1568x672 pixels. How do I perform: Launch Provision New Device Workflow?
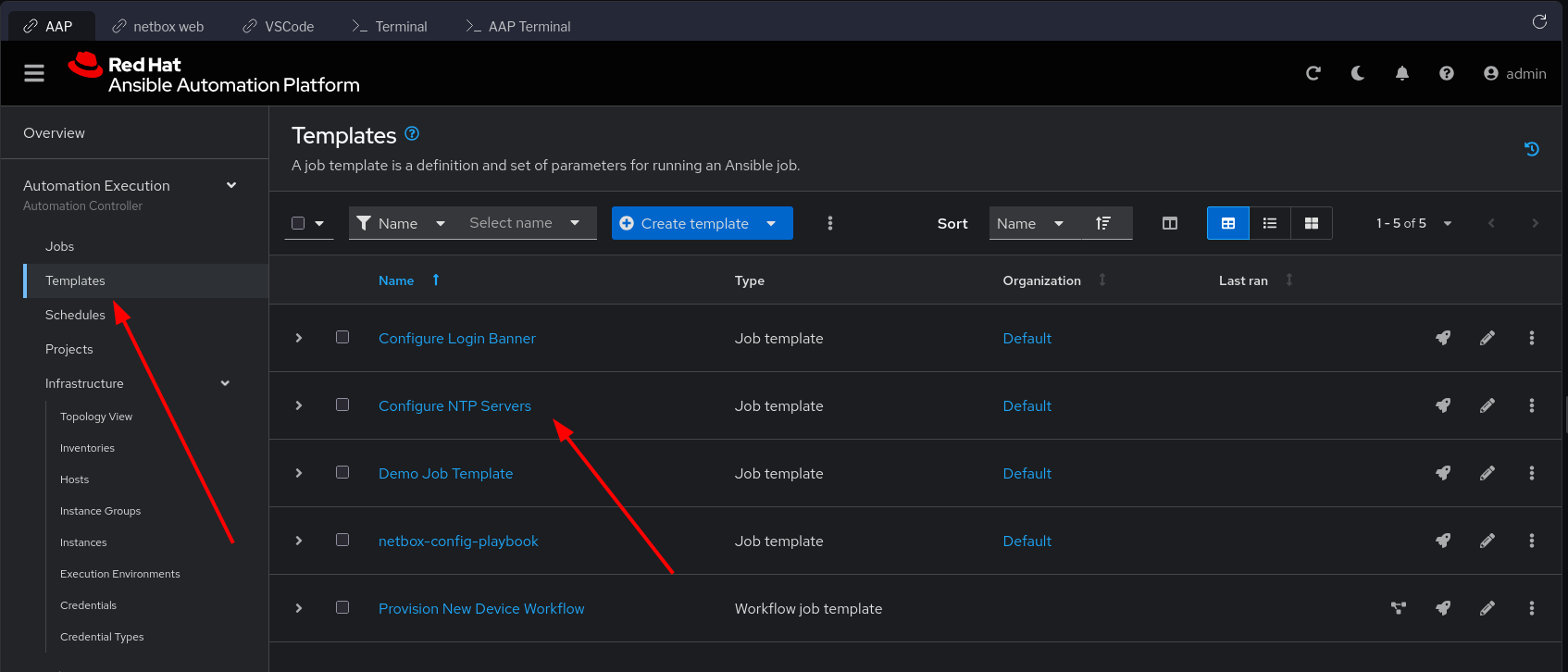tap(1443, 608)
